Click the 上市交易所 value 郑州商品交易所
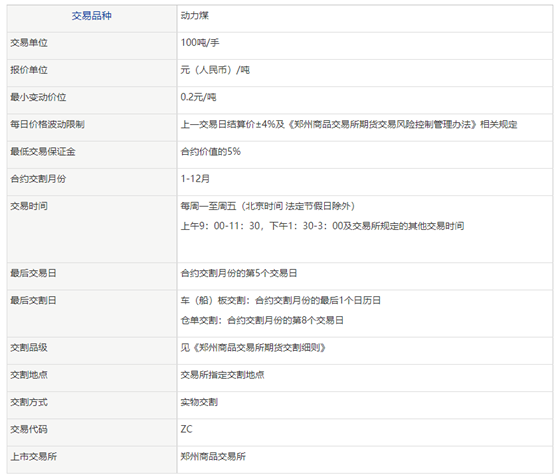The image size is (554, 475). pos(213,457)
